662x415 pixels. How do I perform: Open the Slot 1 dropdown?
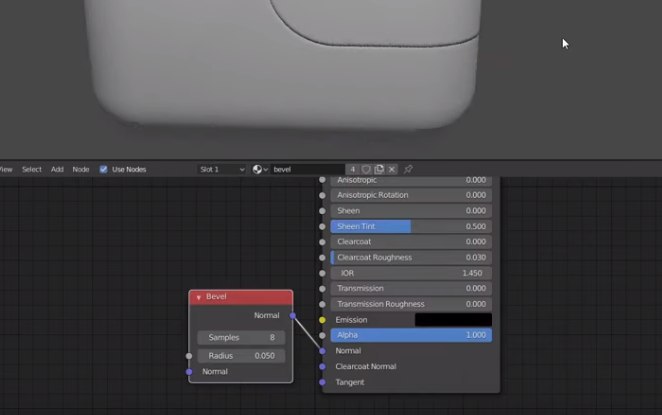[x=222, y=169]
